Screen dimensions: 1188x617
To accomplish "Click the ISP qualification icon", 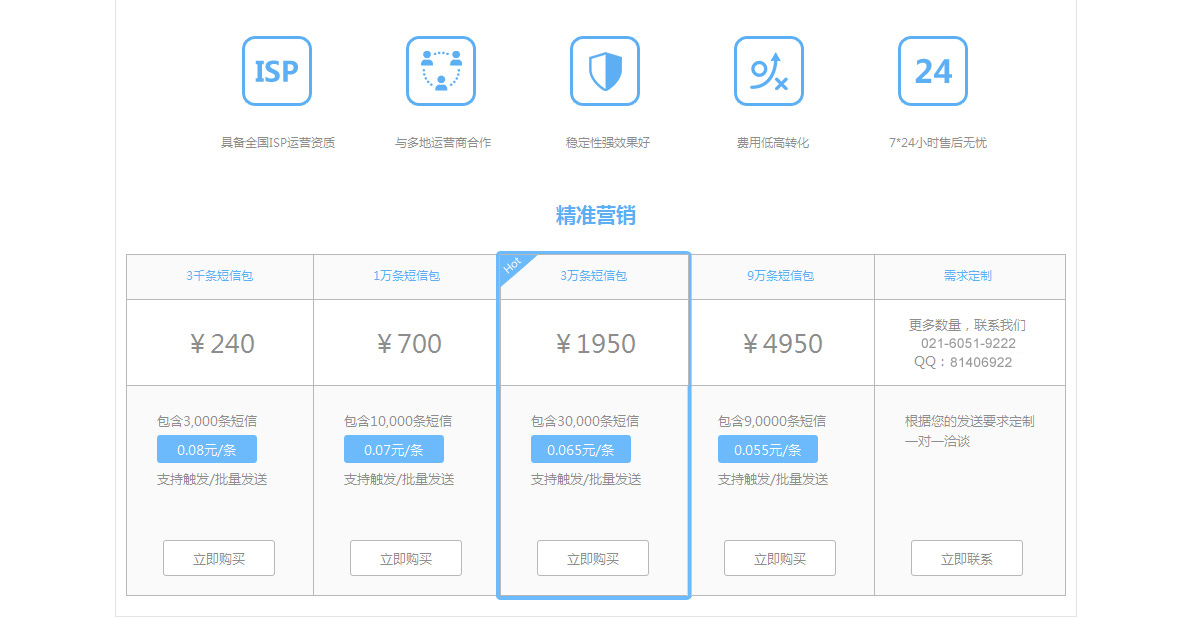I will pos(277,71).
